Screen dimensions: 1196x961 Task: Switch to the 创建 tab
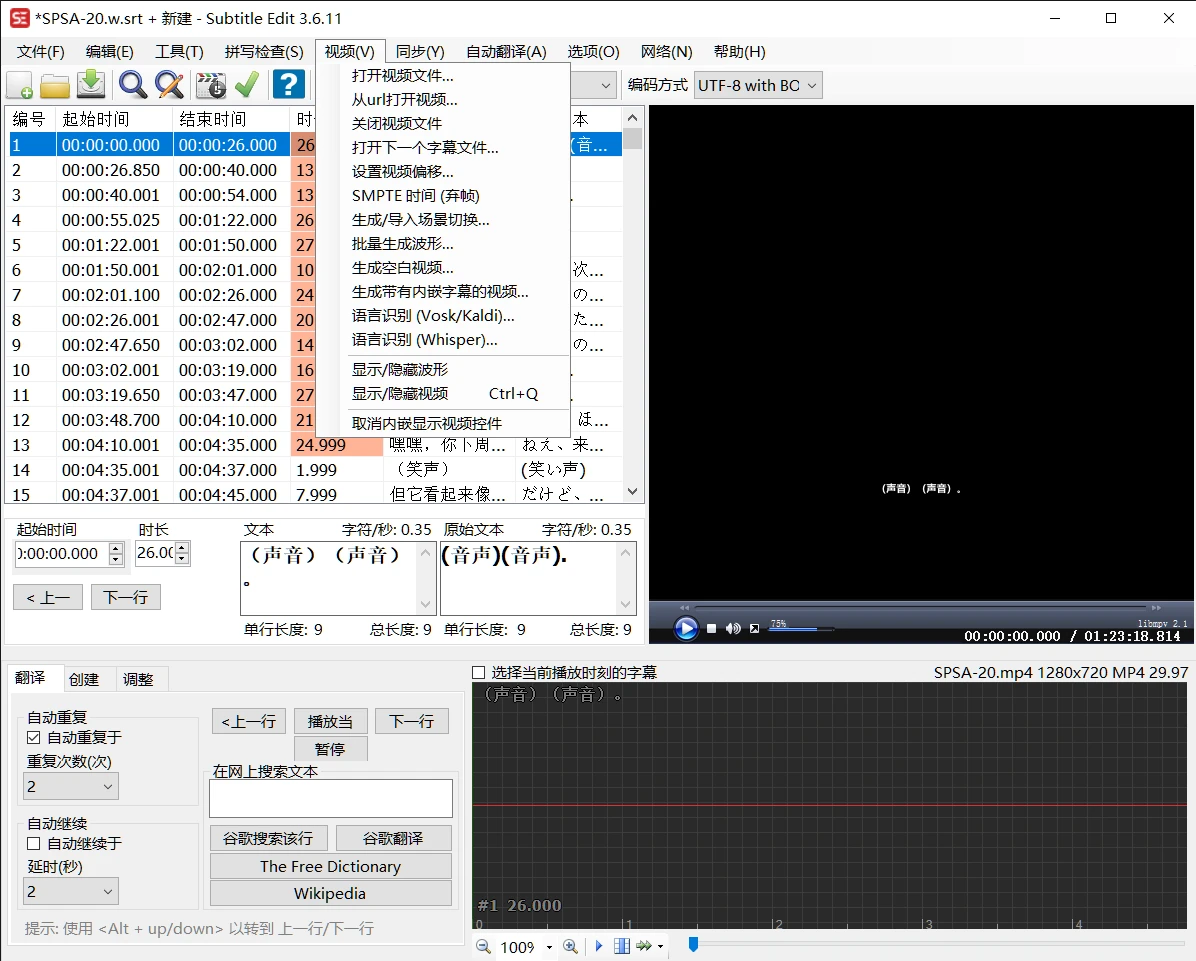(x=84, y=679)
